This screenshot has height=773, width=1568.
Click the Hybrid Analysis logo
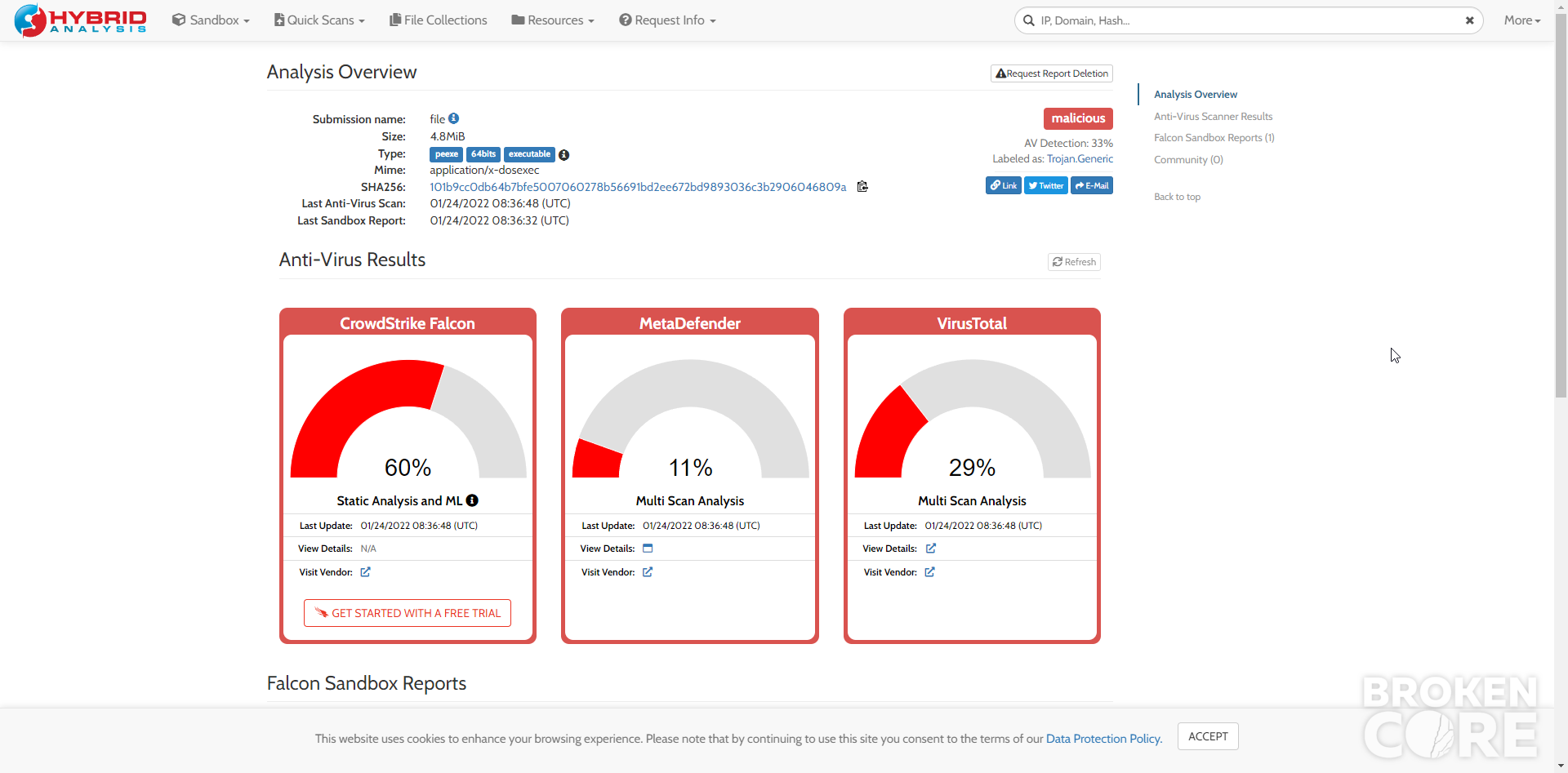80,20
